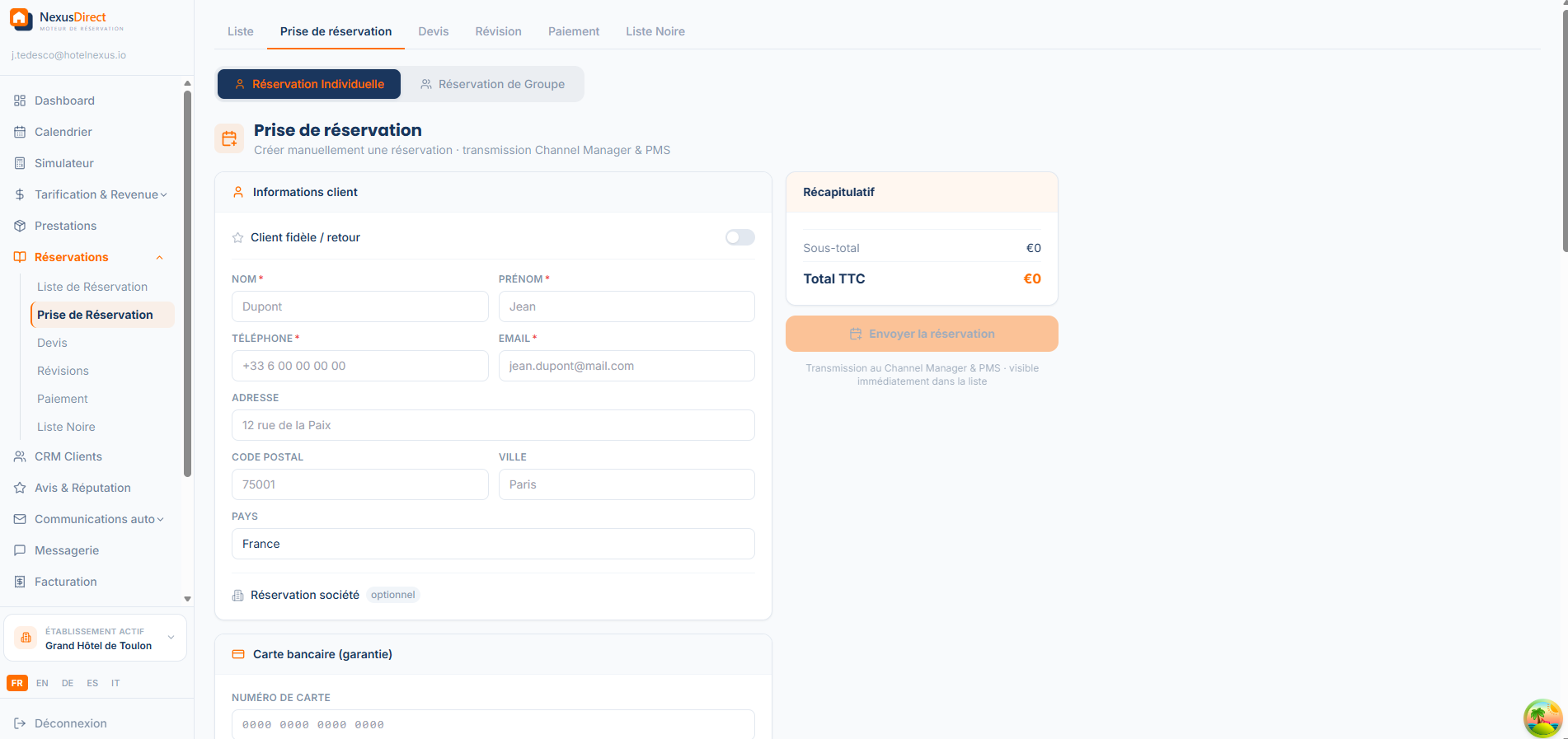Click the ADRESSE input field
Image resolution: width=1568 pixels, height=739 pixels.
tap(493, 425)
